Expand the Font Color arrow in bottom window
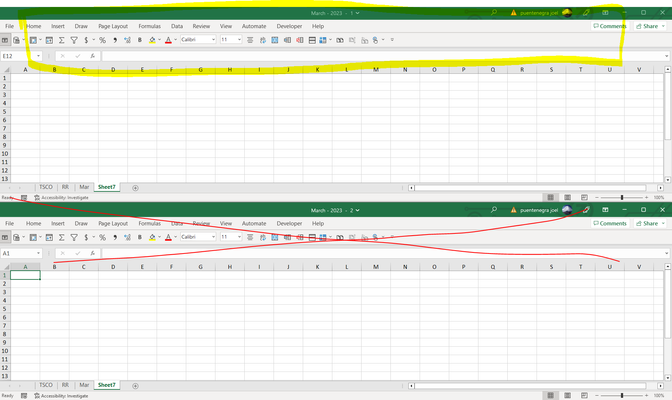The image size is (672, 400). (175, 237)
